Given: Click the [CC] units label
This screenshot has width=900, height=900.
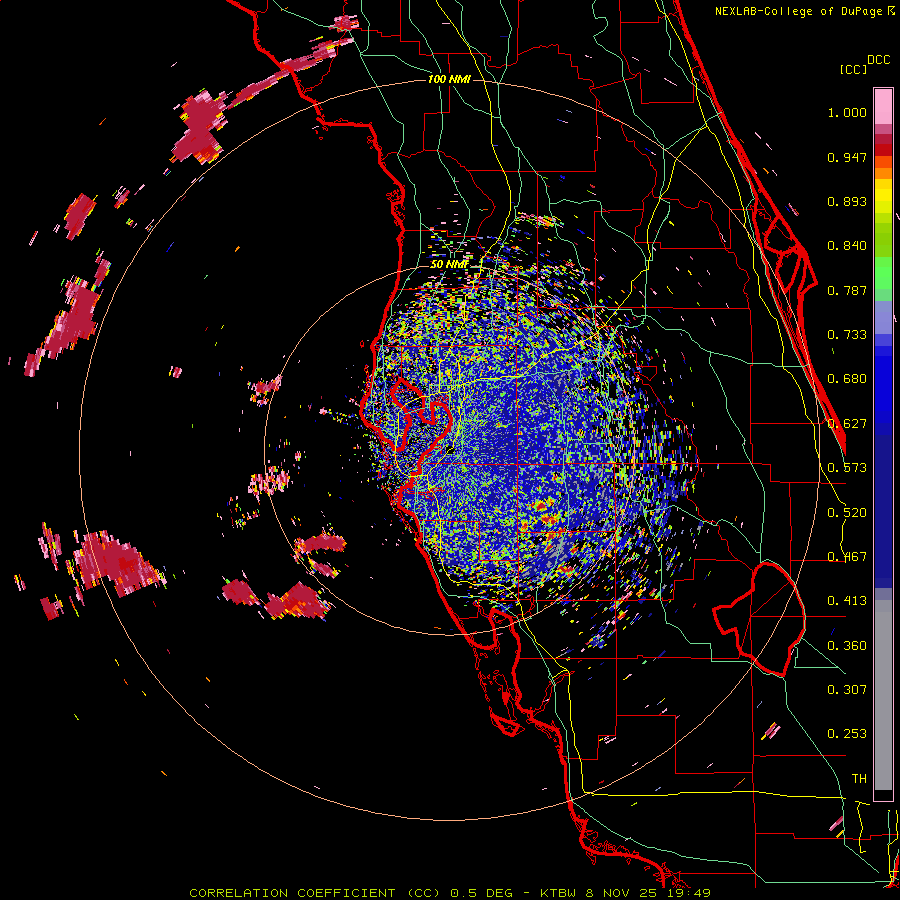Looking at the screenshot, I should [853, 69].
